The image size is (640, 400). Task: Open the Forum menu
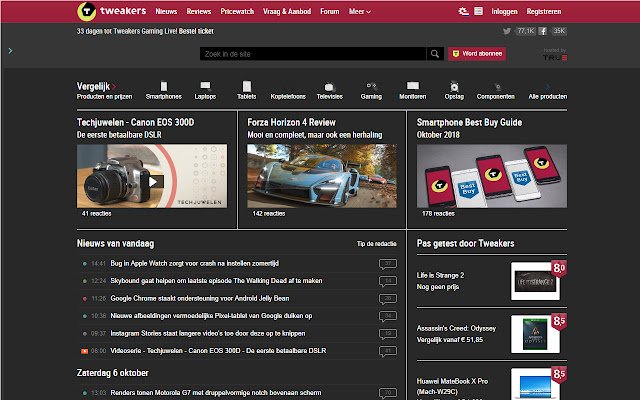pyautogui.click(x=330, y=11)
